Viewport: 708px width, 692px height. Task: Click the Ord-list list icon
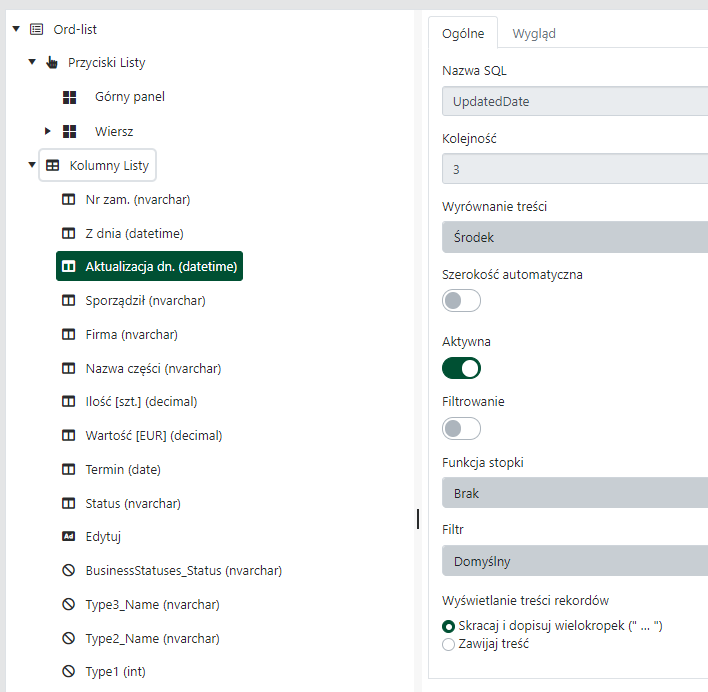(x=37, y=30)
